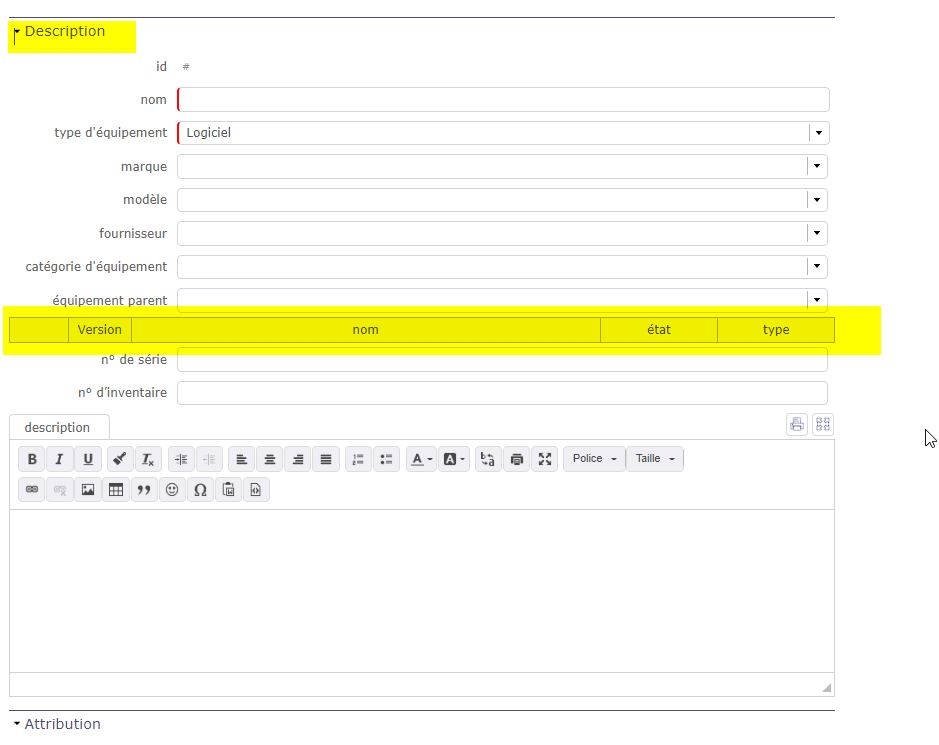Collapse the Attribution section
Screen dimensions: 939x745
[x=17, y=723]
